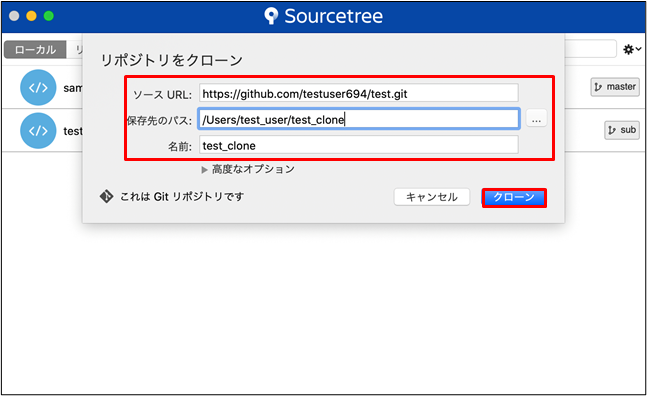Screen dimensions: 647x396
Task: Click the 'これは Git リポジトリです' text
Action: coord(182,197)
